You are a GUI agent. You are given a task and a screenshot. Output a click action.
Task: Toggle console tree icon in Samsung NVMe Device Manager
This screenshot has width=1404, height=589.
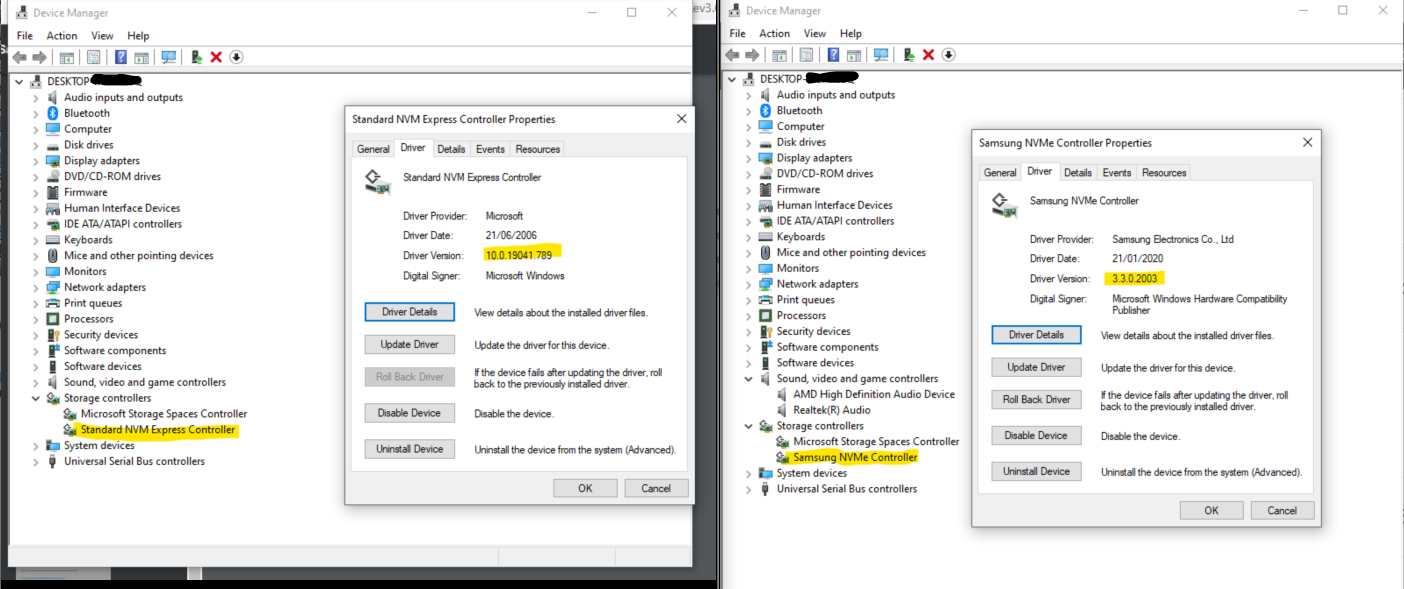(x=780, y=55)
